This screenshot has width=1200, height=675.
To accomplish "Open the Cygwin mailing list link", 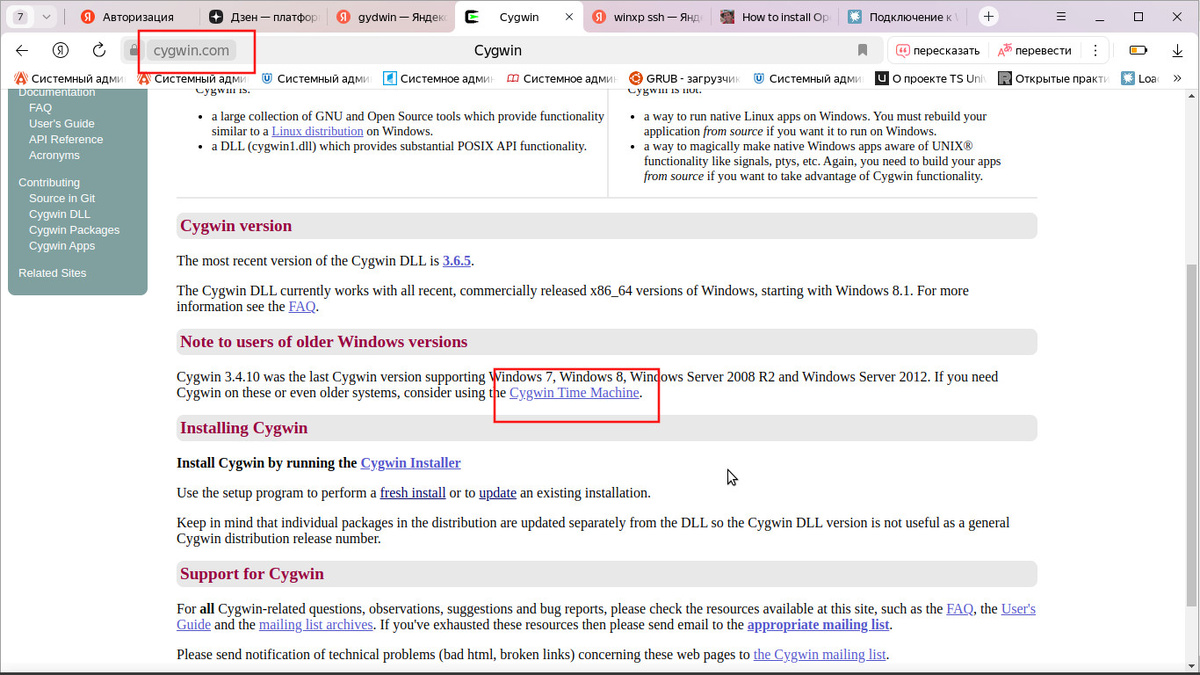I will [820, 655].
